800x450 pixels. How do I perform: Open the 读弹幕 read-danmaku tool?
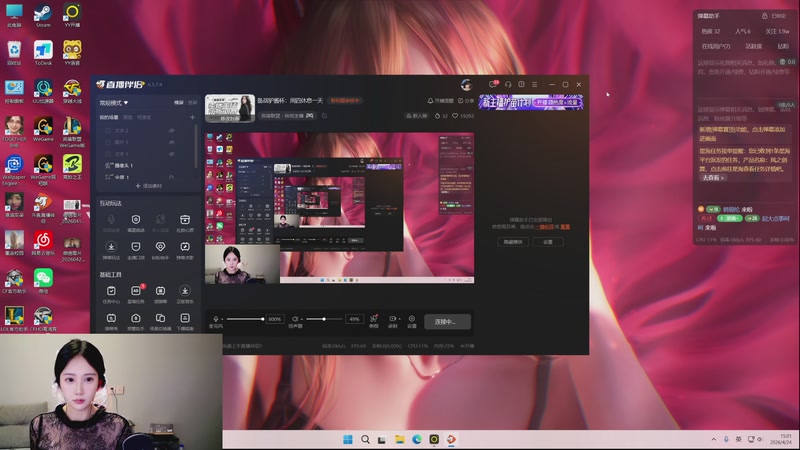(x=160, y=291)
